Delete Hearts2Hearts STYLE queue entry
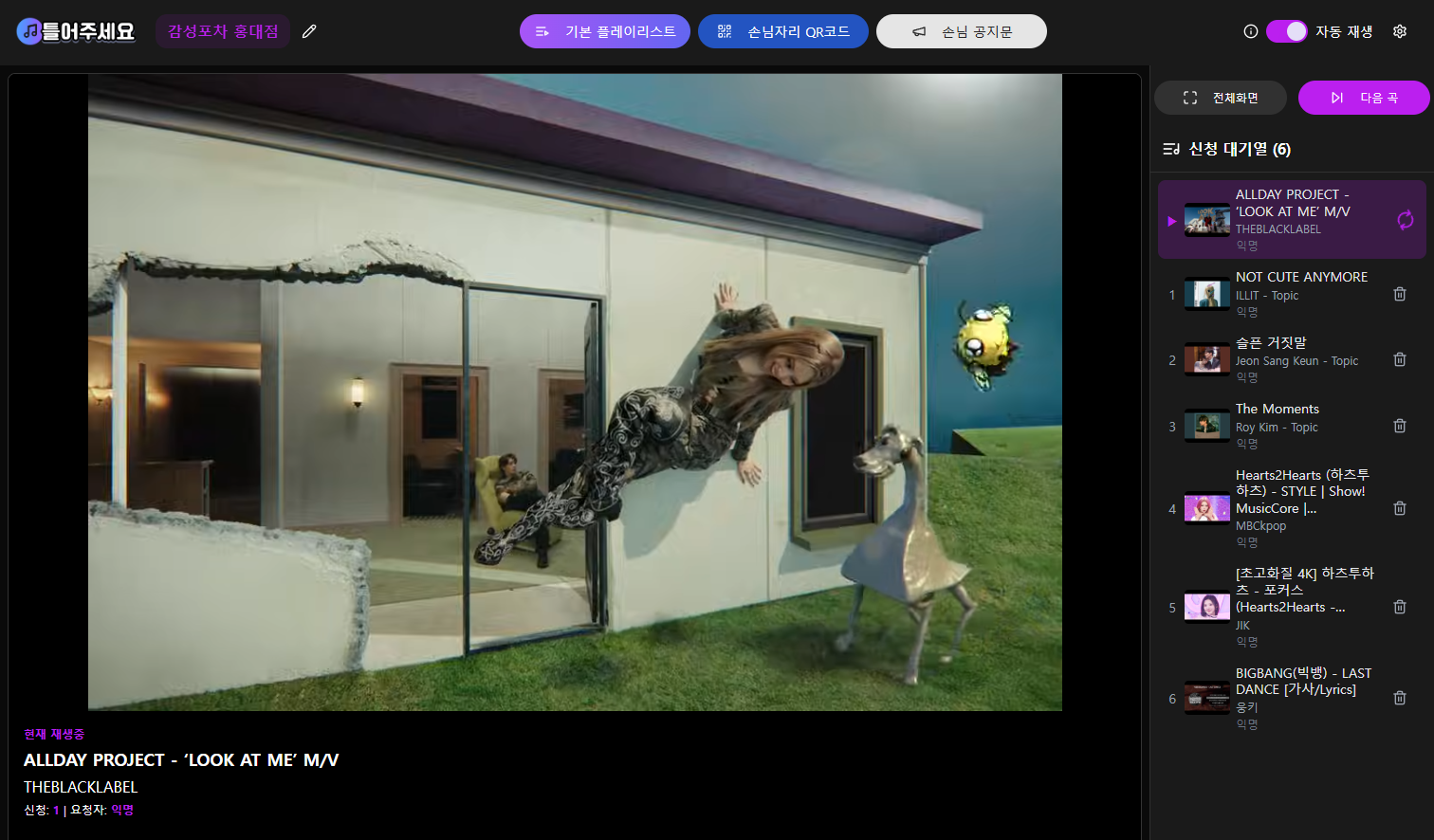This screenshot has width=1434, height=840. pyautogui.click(x=1400, y=508)
